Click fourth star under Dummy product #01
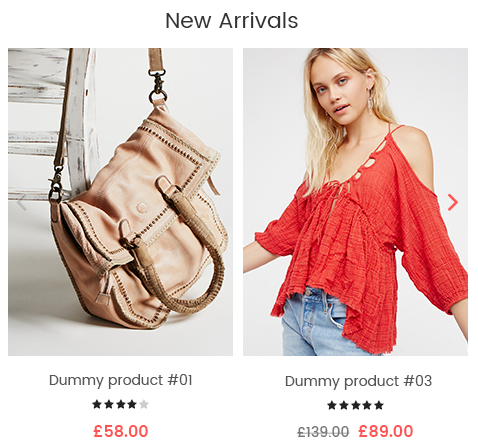 [x=132, y=404]
